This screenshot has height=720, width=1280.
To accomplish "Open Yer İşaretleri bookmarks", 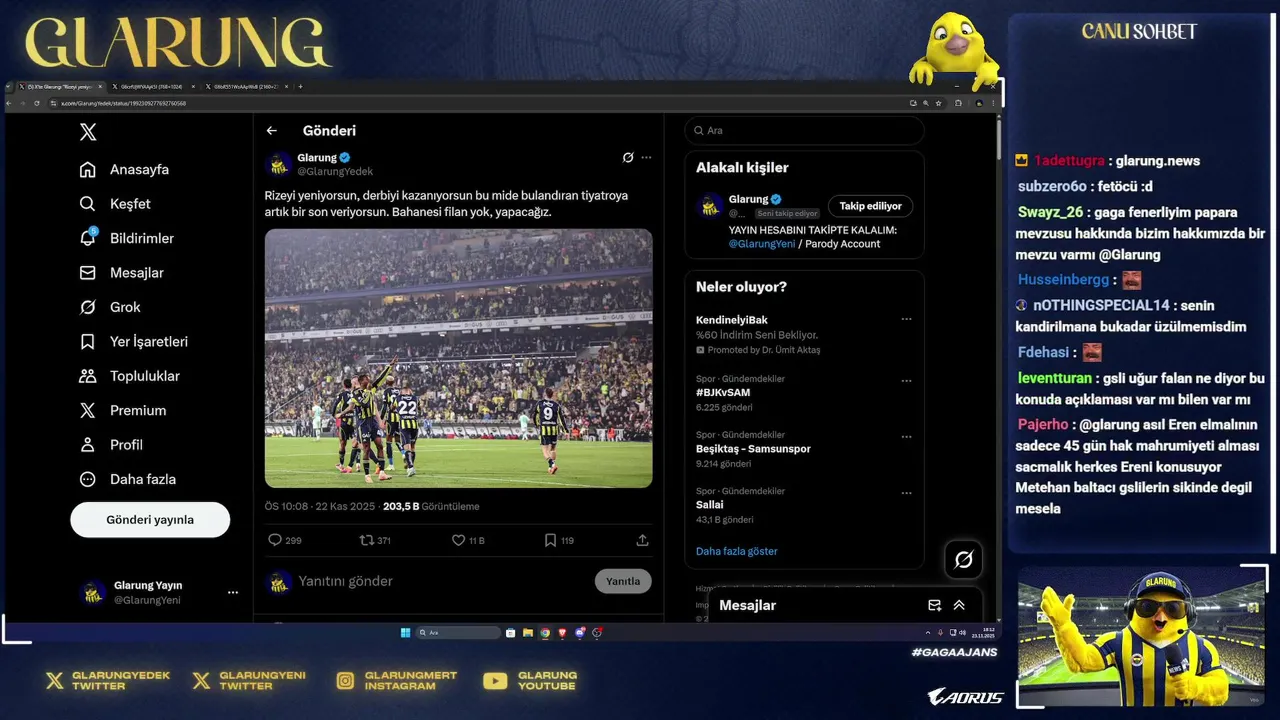I will [x=133, y=342].
